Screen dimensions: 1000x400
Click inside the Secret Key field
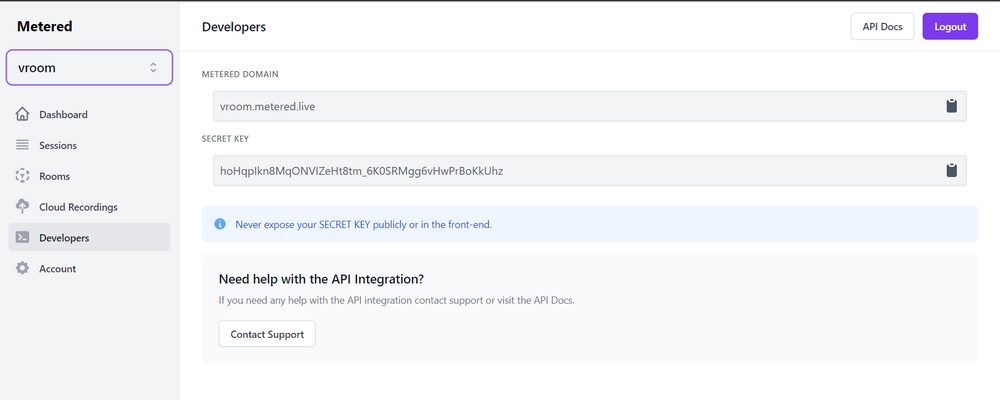tap(570, 170)
